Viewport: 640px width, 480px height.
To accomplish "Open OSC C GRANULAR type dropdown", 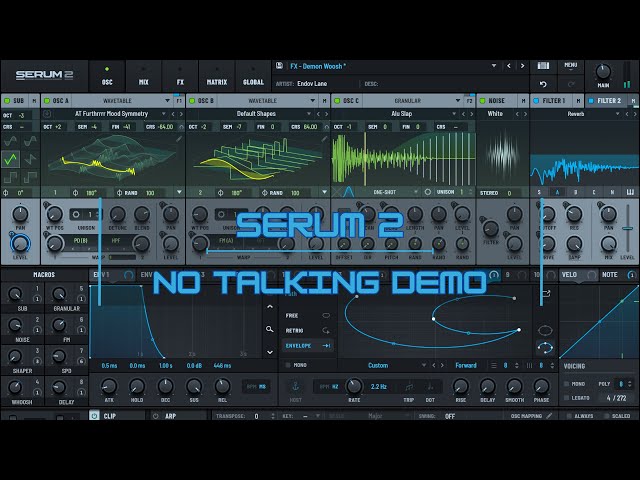I will click(415, 100).
